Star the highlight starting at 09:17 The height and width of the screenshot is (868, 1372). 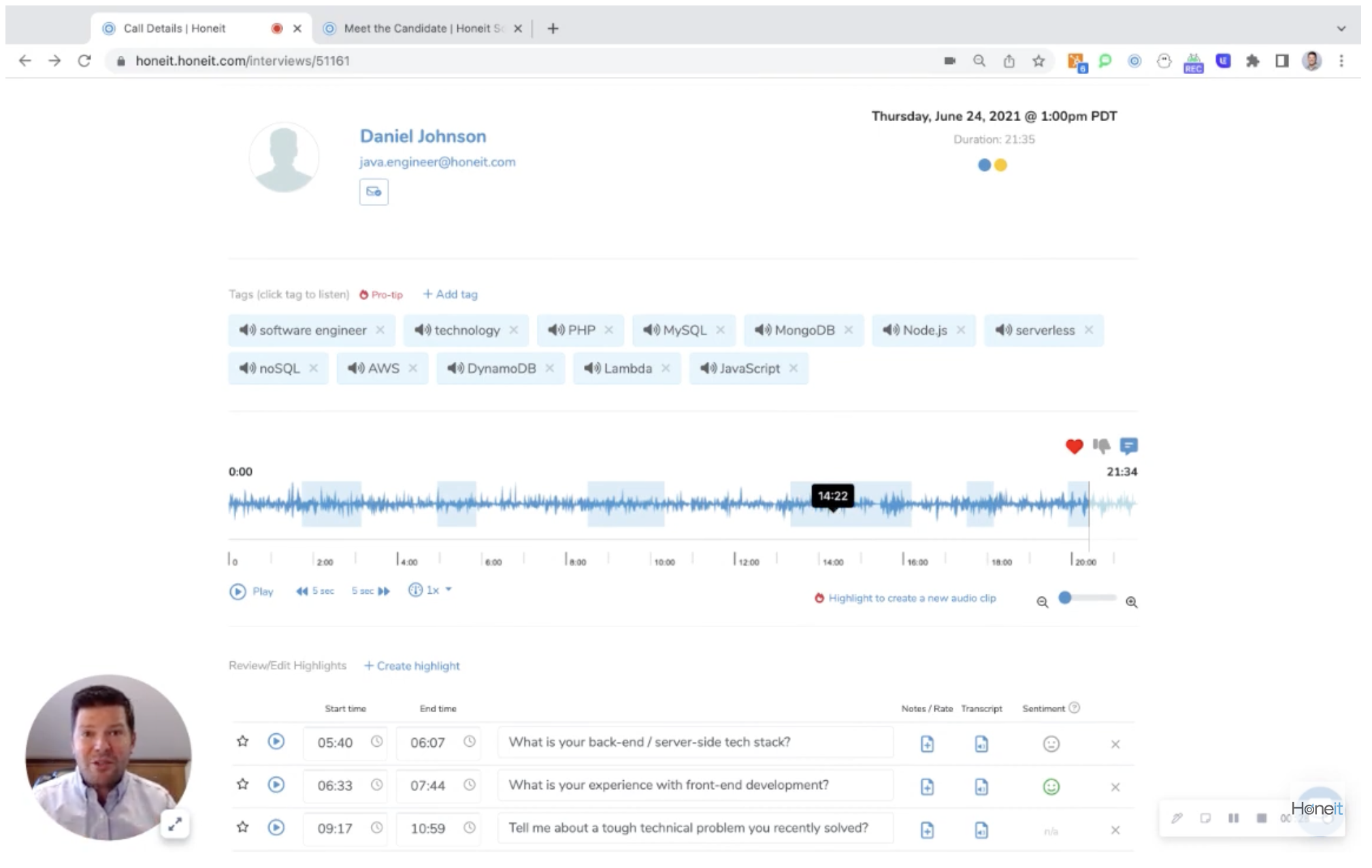point(242,828)
